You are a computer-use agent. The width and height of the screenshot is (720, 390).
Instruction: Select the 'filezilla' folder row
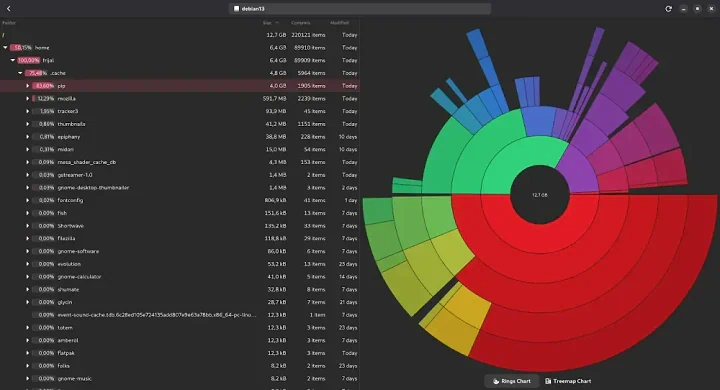tap(180, 238)
